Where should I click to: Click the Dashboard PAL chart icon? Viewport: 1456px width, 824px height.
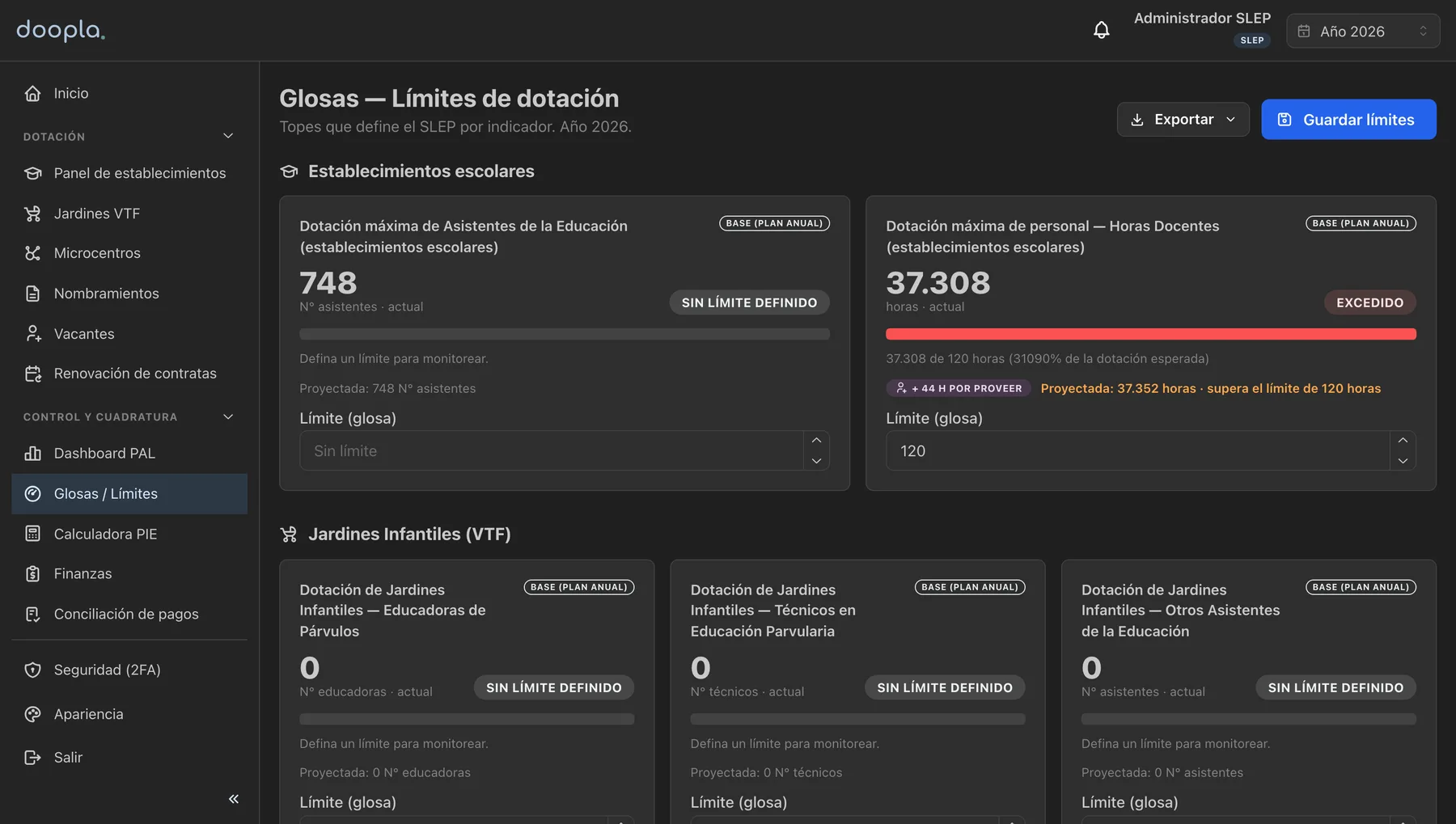32,454
